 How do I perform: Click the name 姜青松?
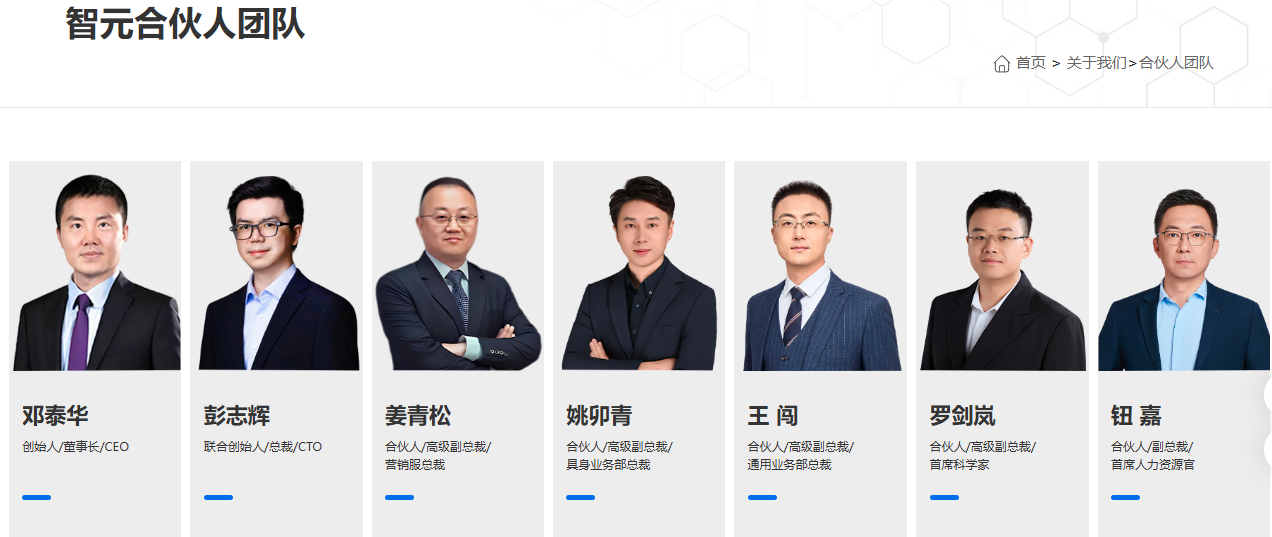click(x=418, y=415)
